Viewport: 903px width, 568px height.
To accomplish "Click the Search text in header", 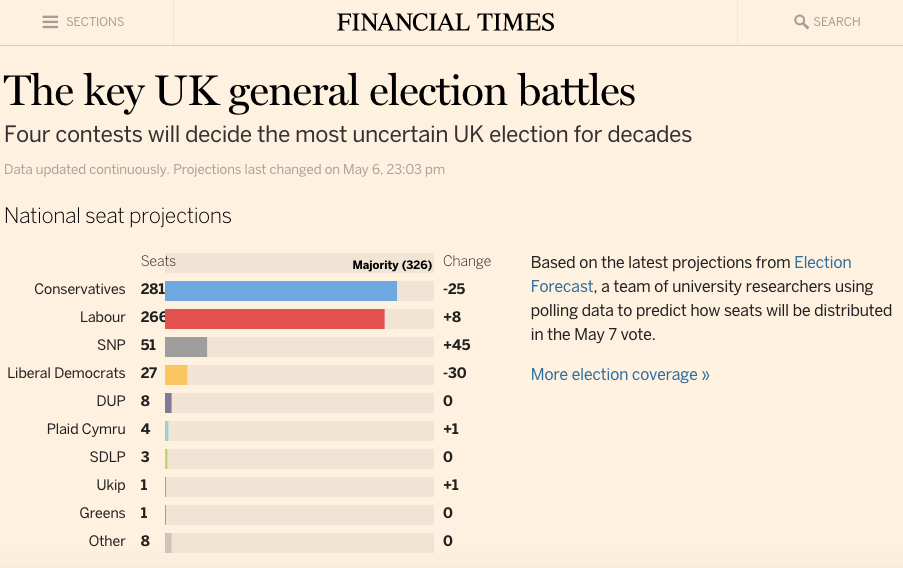I will (837, 22).
